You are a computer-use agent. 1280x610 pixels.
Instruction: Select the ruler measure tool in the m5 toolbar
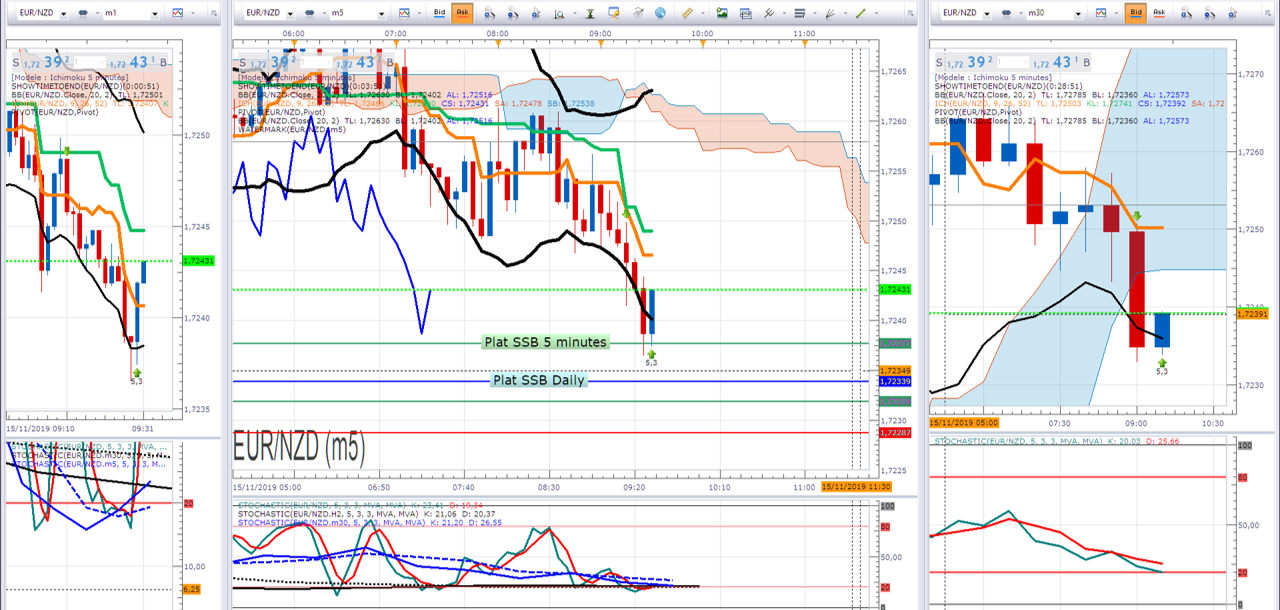pos(687,13)
